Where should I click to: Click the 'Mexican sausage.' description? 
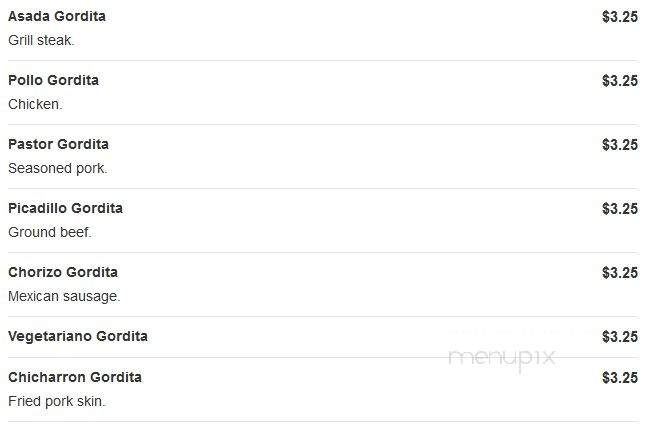(64, 296)
